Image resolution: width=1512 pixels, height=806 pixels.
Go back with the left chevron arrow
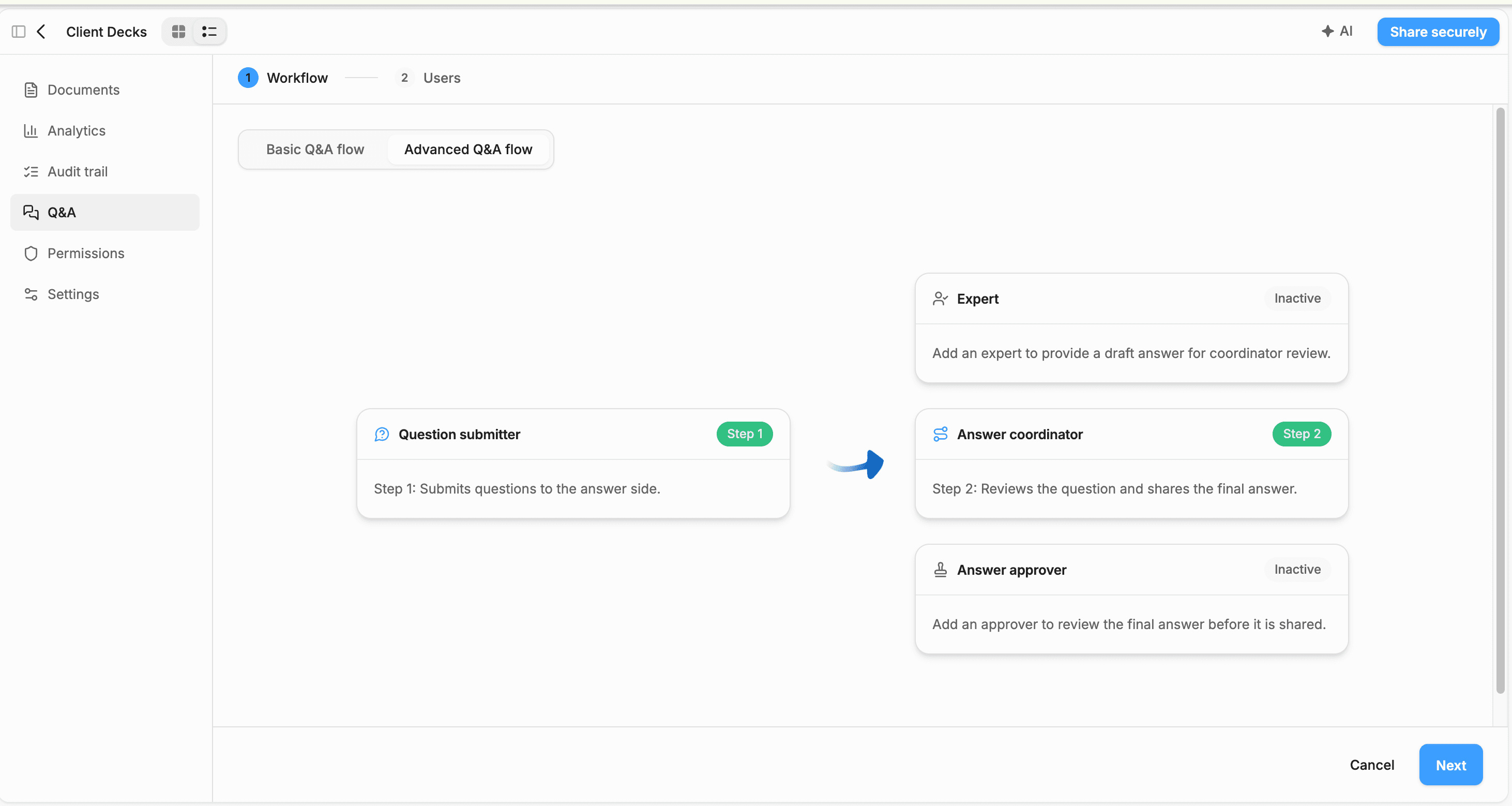[x=41, y=32]
